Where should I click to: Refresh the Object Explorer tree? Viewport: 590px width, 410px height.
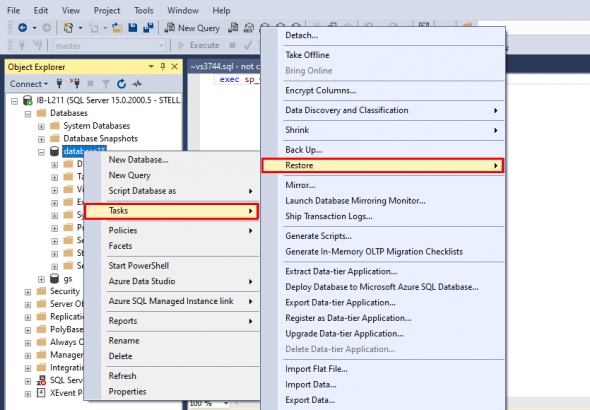[121, 84]
